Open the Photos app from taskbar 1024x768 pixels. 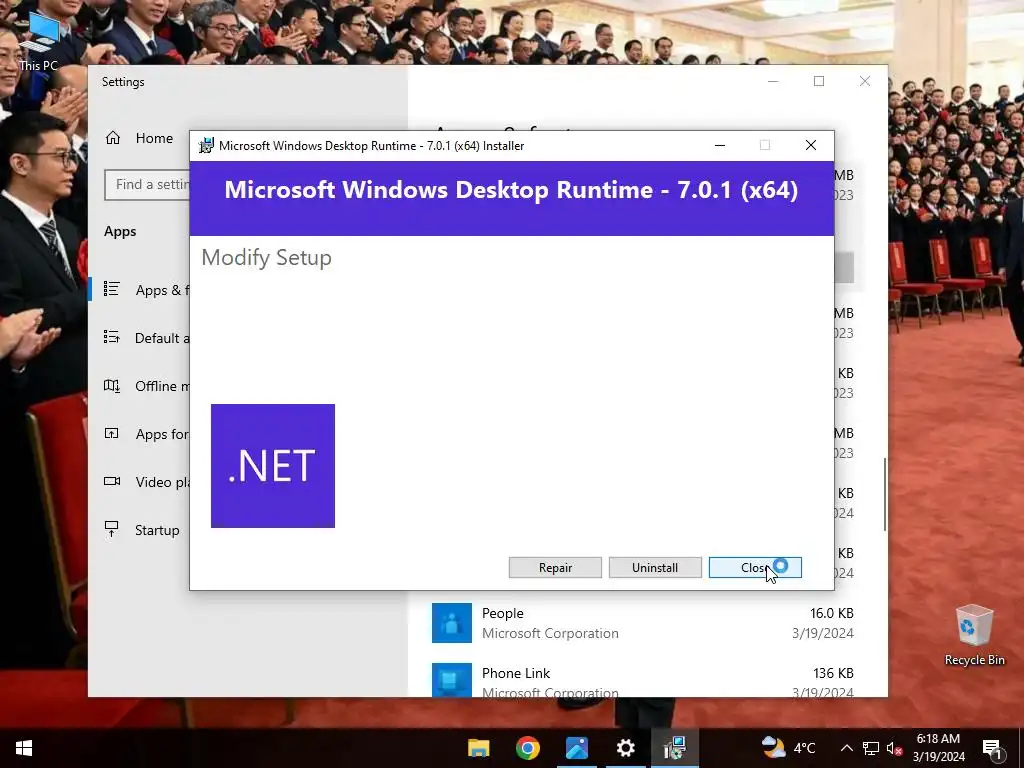point(577,748)
